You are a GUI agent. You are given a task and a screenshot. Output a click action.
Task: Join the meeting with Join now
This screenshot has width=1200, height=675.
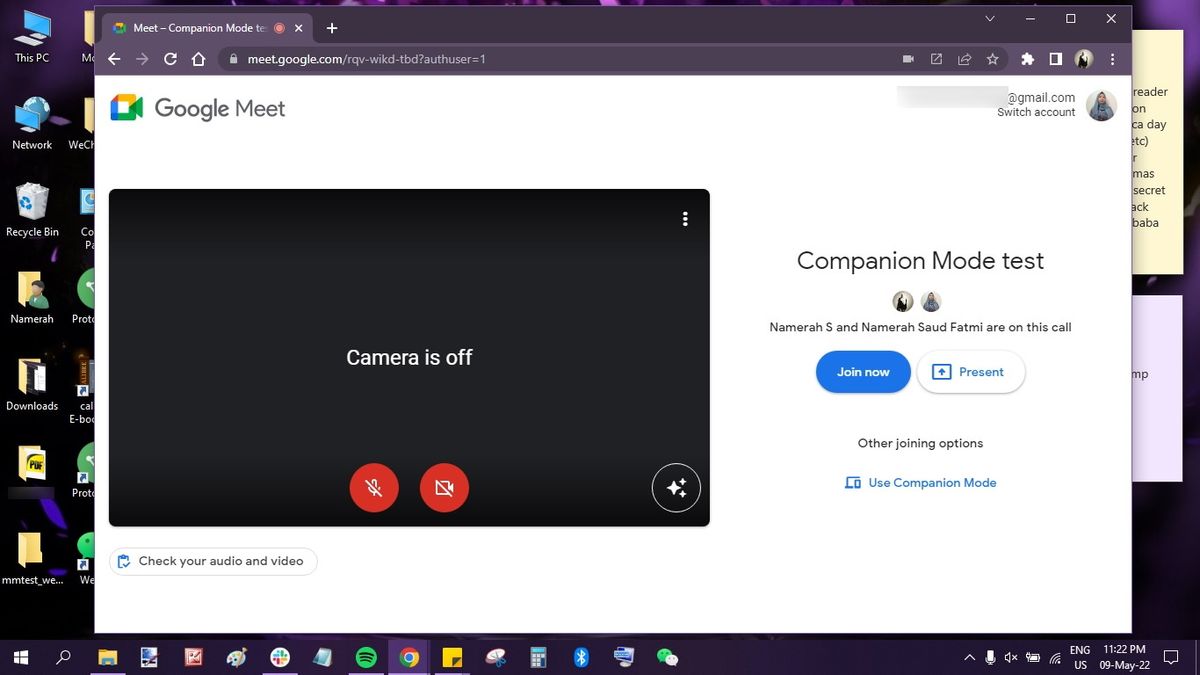tap(862, 371)
